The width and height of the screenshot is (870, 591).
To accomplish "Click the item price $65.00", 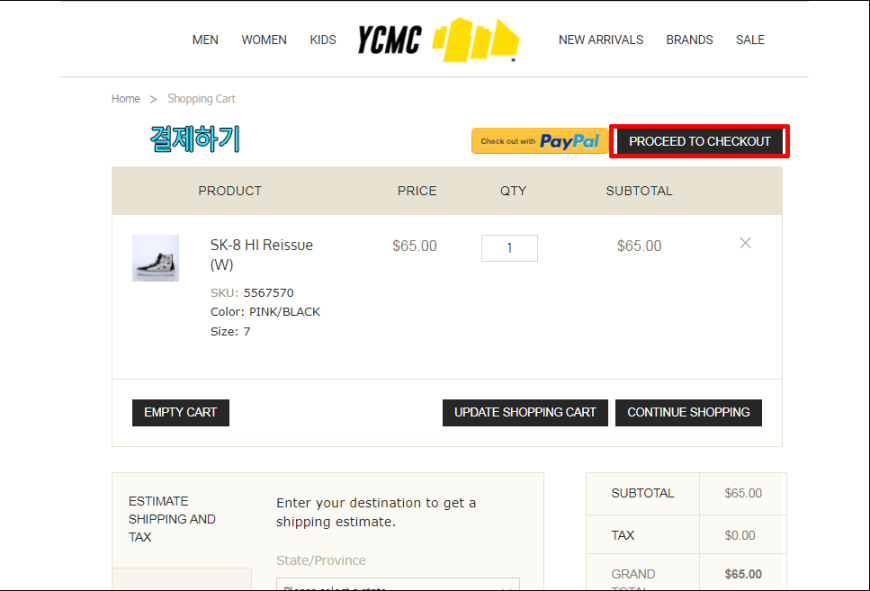I will coord(414,246).
